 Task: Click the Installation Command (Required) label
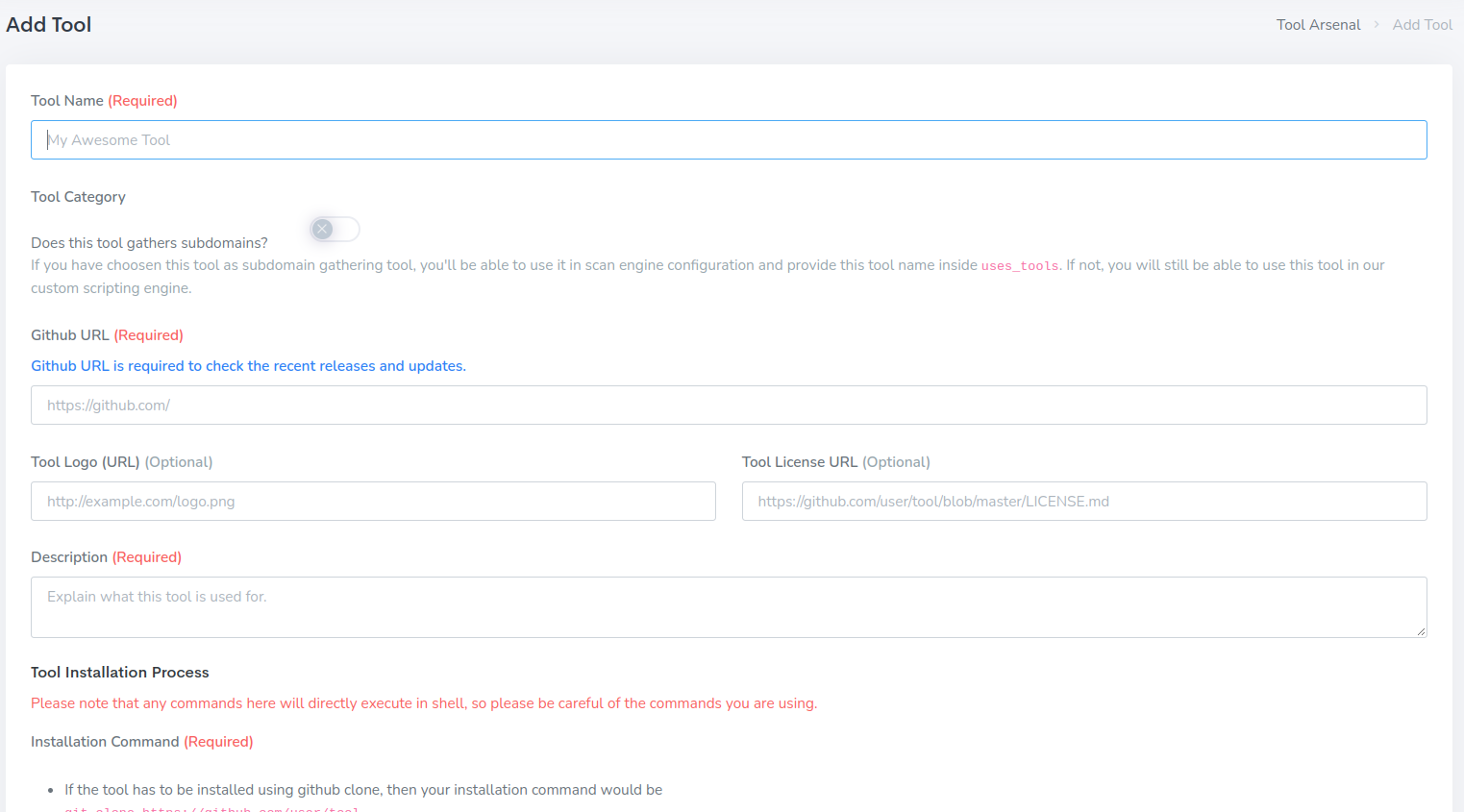pos(141,742)
